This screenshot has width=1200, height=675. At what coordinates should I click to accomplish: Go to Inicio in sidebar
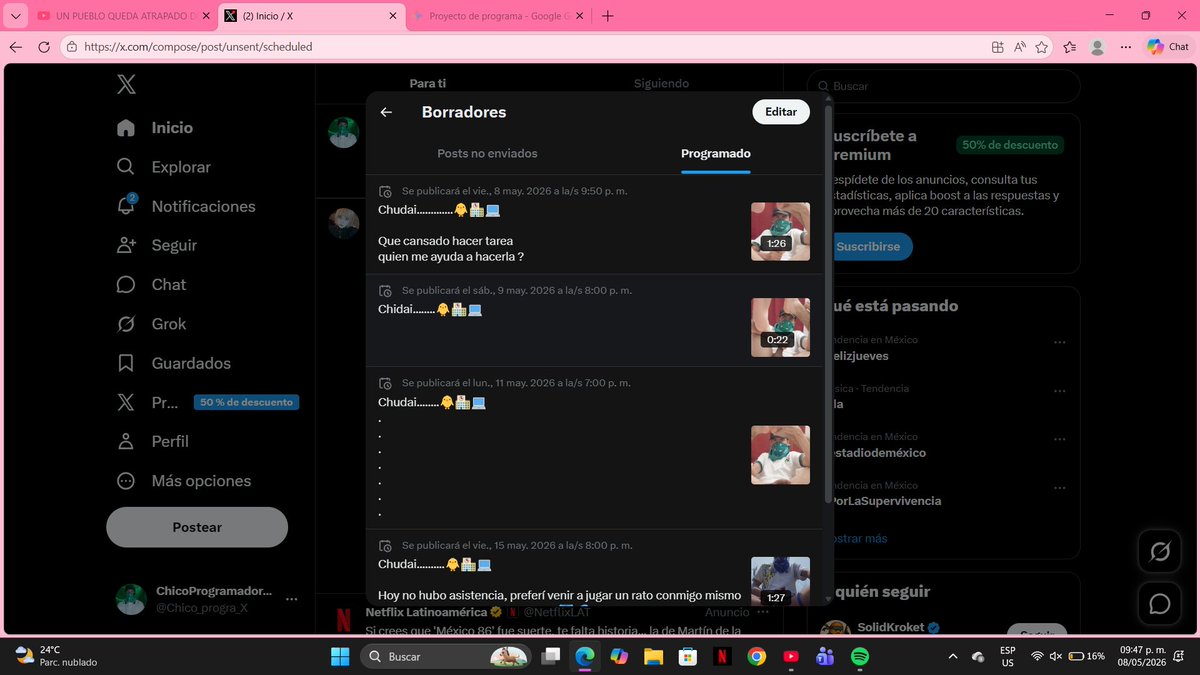[155, 128]
